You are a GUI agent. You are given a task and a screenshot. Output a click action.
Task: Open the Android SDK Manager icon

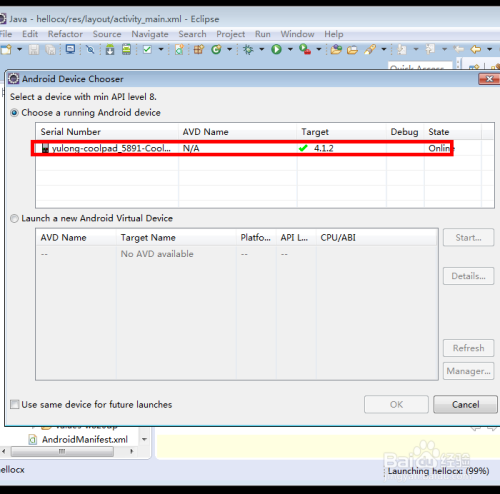pos(110,49)
